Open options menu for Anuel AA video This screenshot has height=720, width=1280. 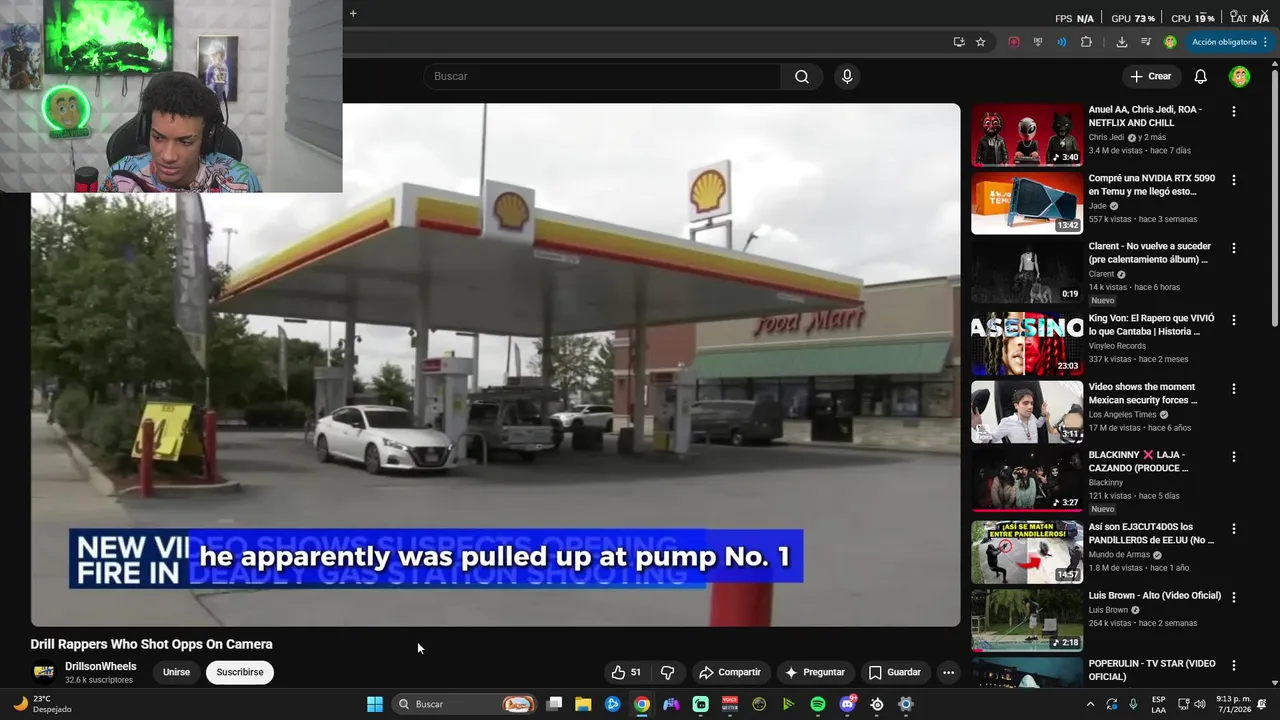pos(1234,112)
